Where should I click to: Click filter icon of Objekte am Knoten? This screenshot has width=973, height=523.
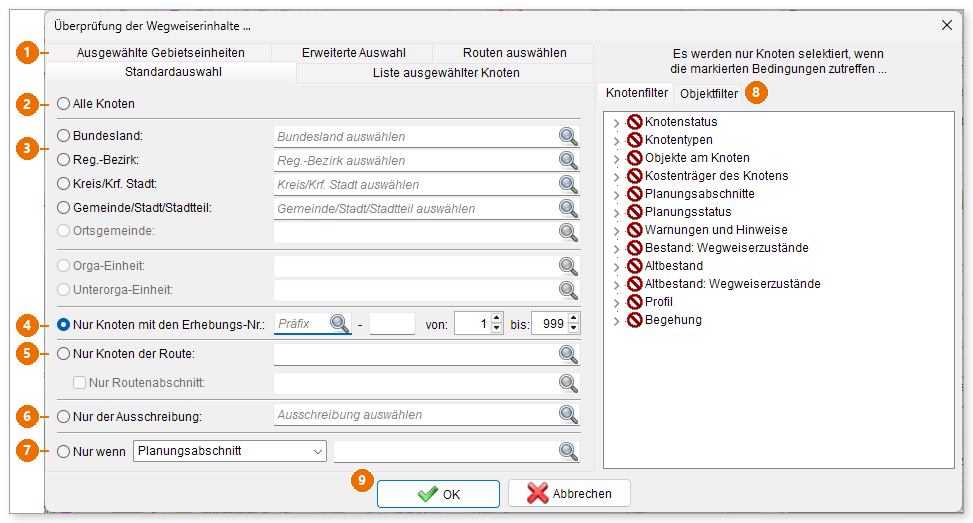point(634,158)
